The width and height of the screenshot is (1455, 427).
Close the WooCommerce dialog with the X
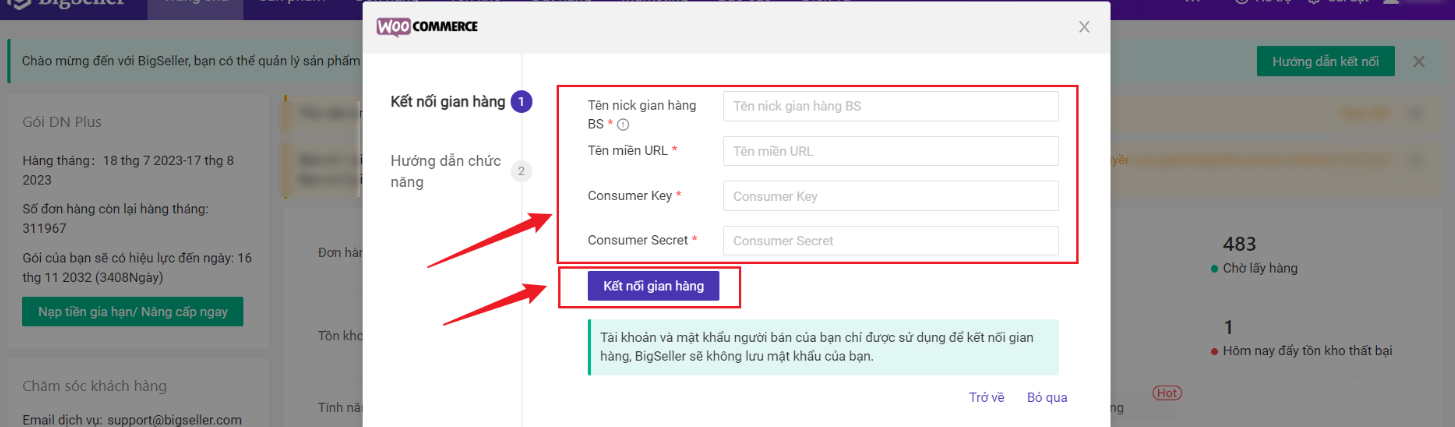click(1084, 27)
